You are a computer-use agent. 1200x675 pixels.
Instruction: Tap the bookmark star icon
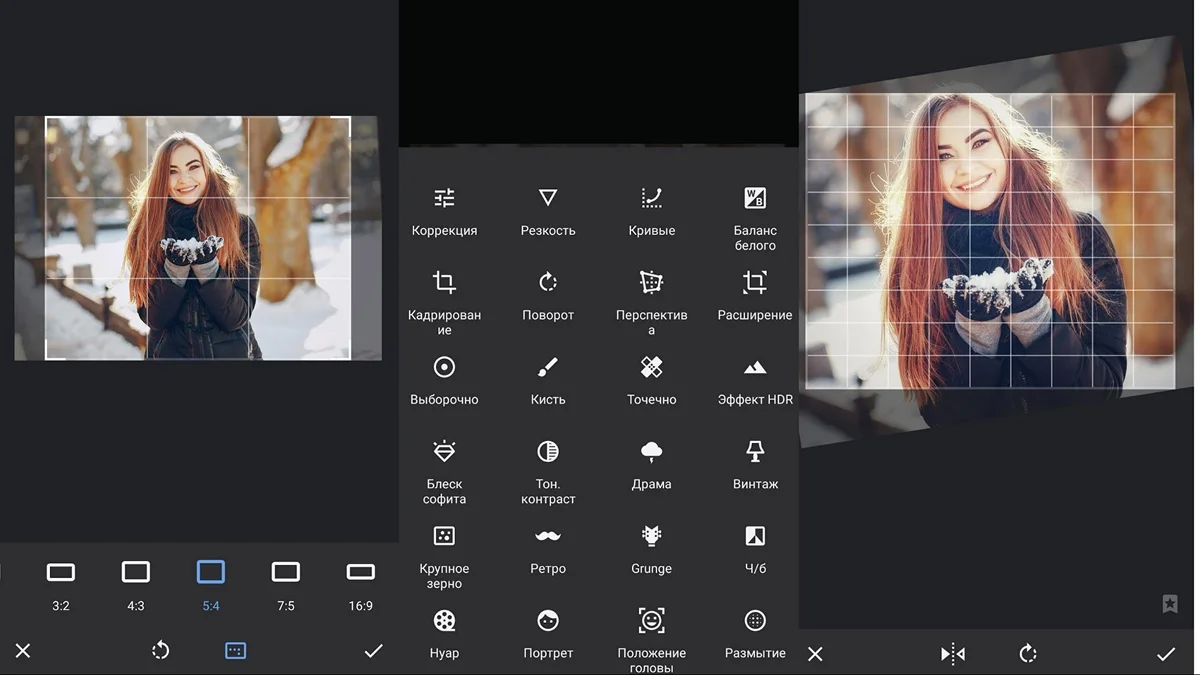1170,604
